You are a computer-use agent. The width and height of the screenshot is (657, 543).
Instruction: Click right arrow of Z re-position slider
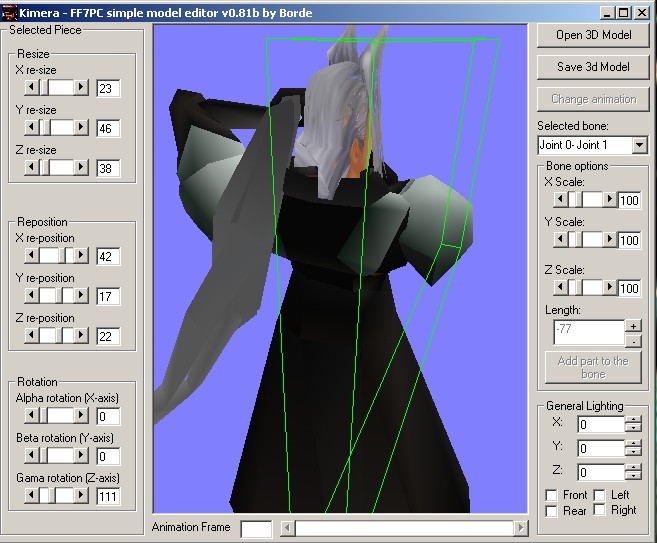(82, 336)
